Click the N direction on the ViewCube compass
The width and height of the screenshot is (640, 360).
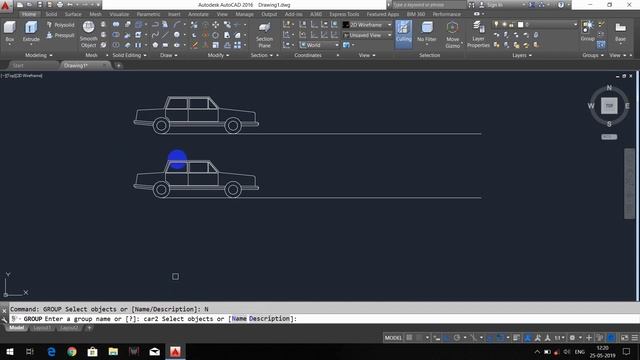click(609, 88)
